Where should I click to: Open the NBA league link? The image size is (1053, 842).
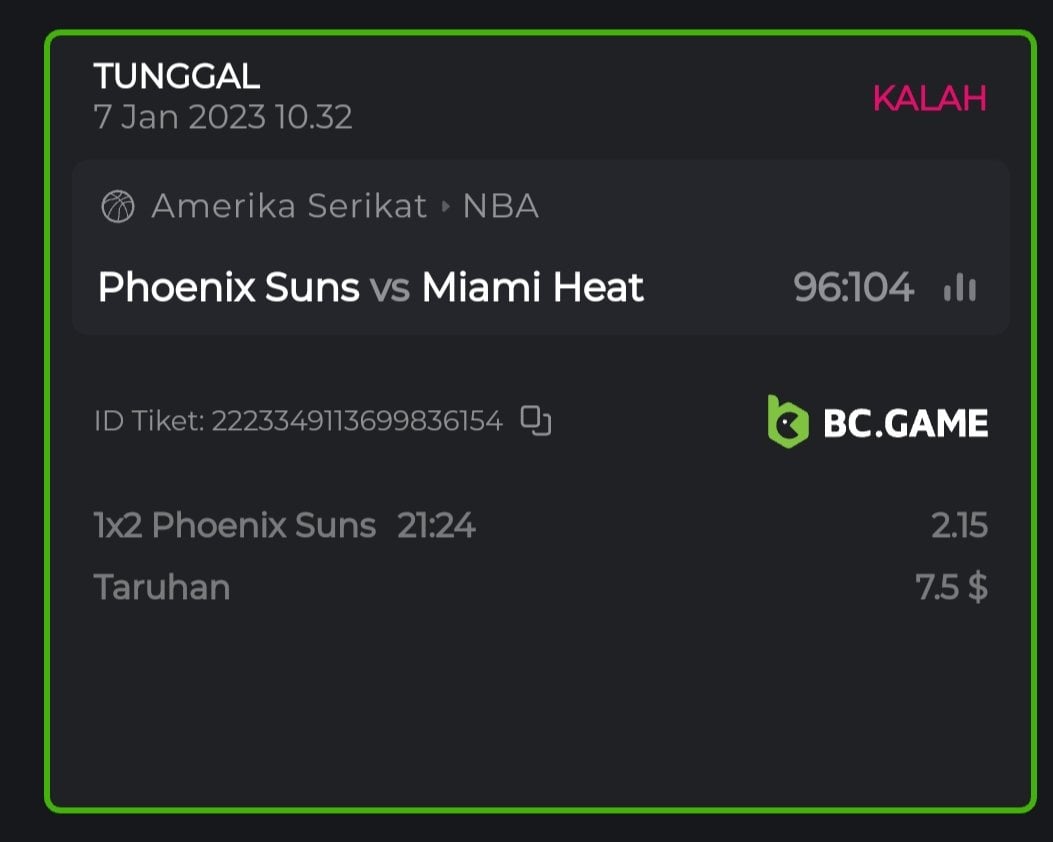click(501, 207)
